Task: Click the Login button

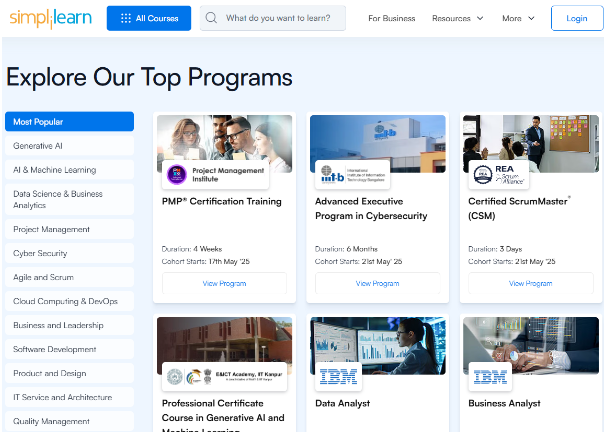Action: click(577, 18)
